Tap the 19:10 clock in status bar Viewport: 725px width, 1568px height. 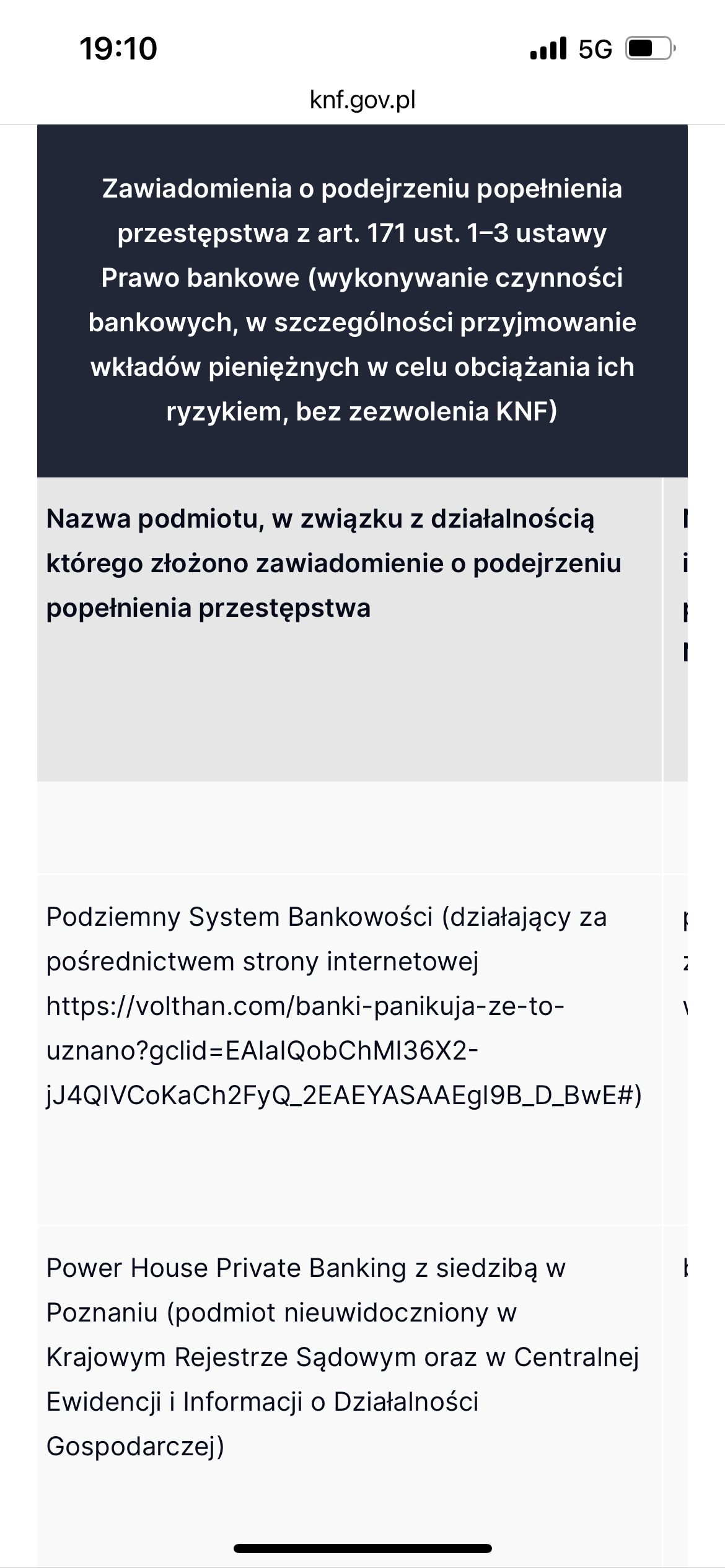coord(118,48)
